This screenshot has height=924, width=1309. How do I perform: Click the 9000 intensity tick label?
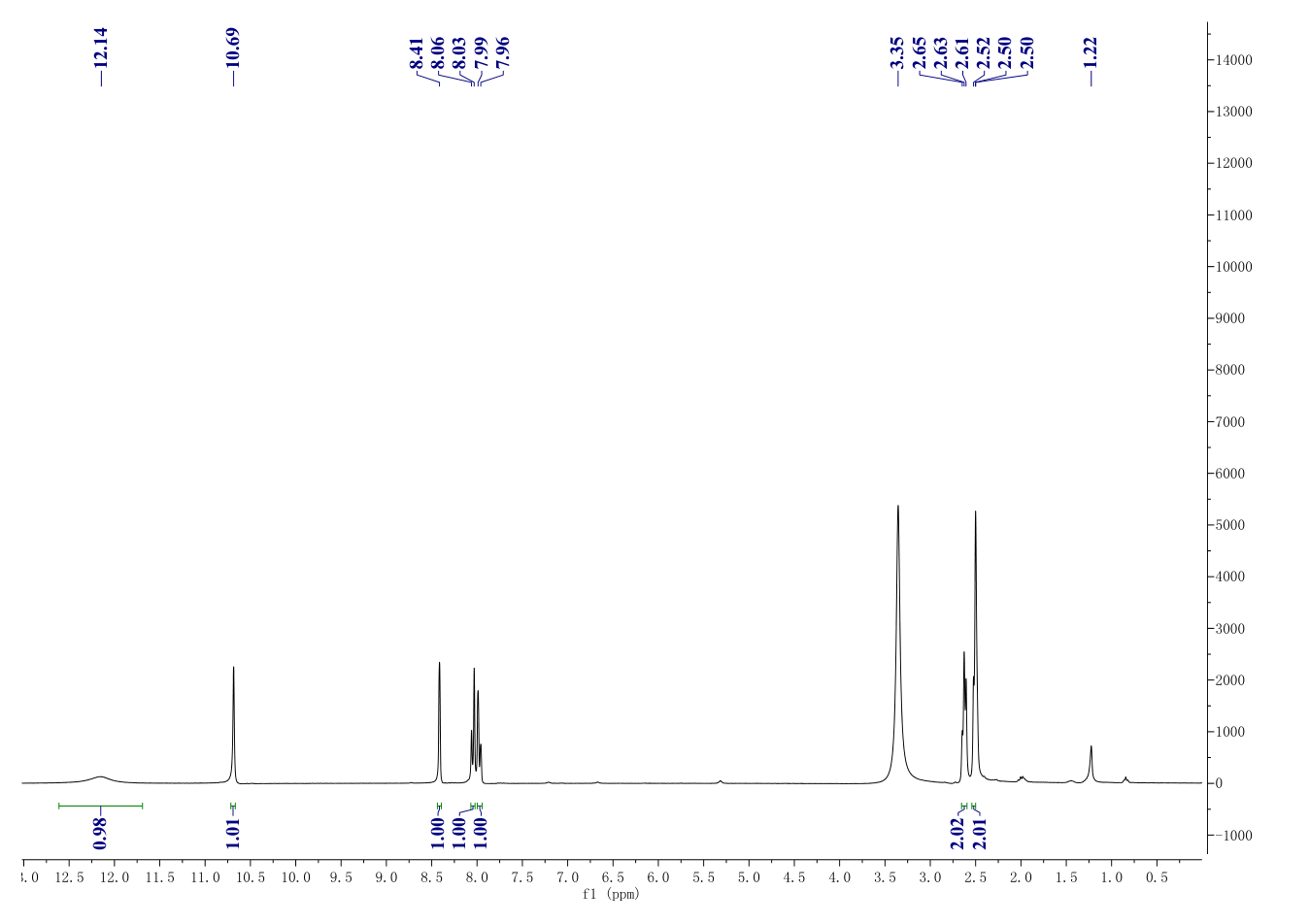[1229, 318]
